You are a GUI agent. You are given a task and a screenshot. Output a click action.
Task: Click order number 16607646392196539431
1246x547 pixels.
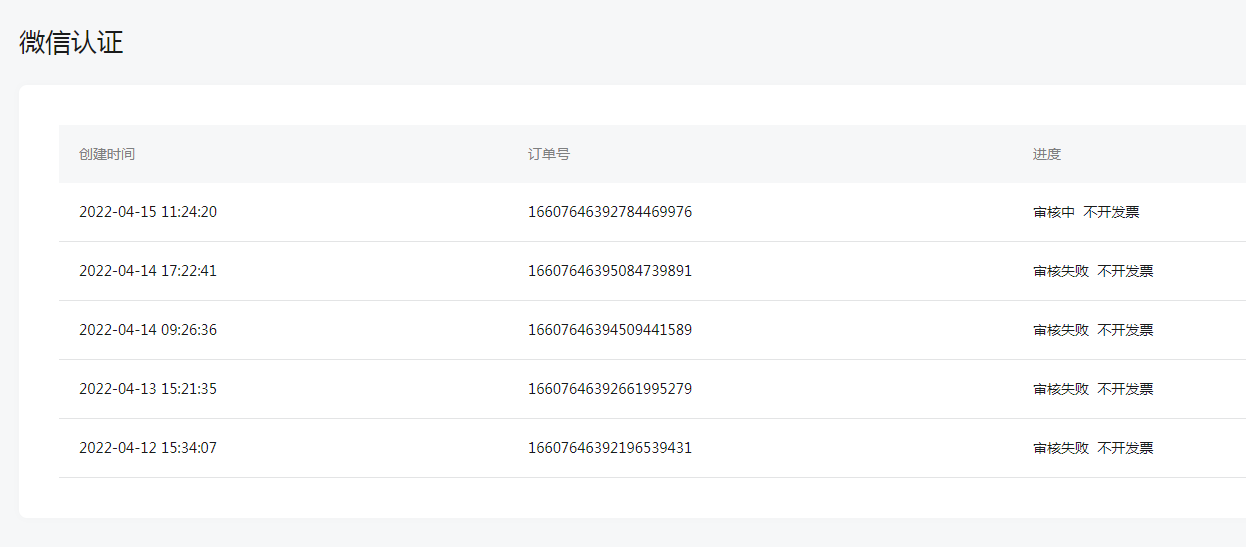point(610,448)
